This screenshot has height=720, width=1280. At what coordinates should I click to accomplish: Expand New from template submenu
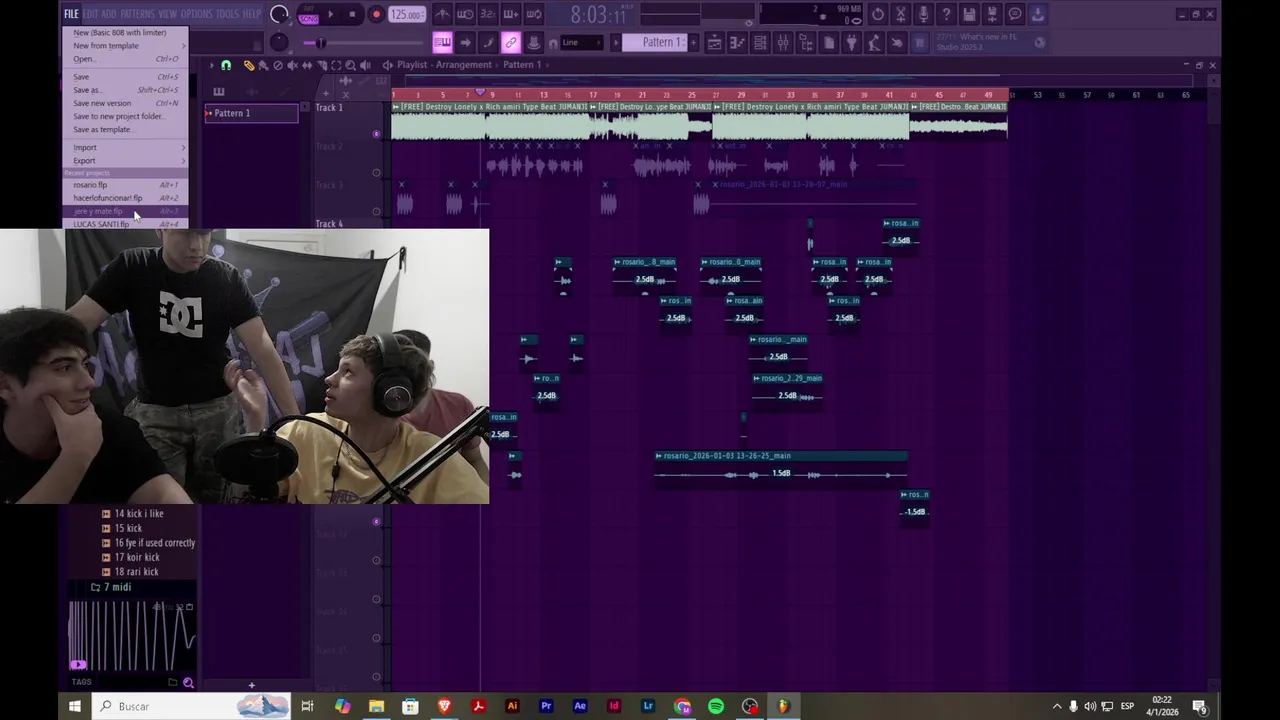pos(126,45)
